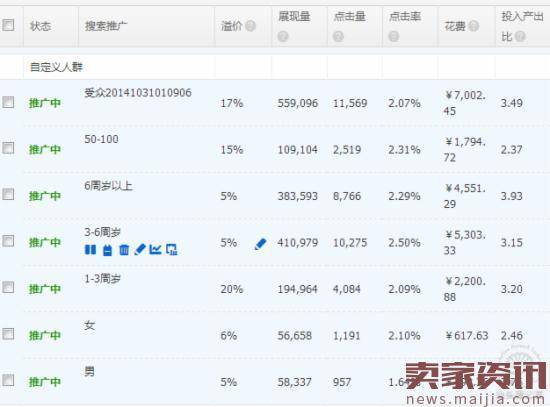Open help icon under 展现量 header
The image size is (550, 407).
click(x=283, y=36)
